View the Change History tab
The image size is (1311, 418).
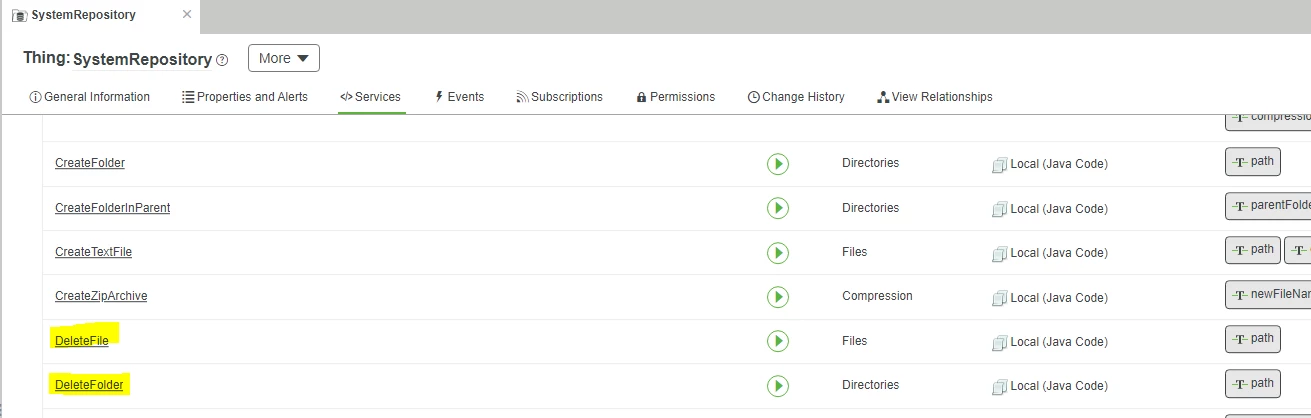pyautogui.click(x=796, y=97)
